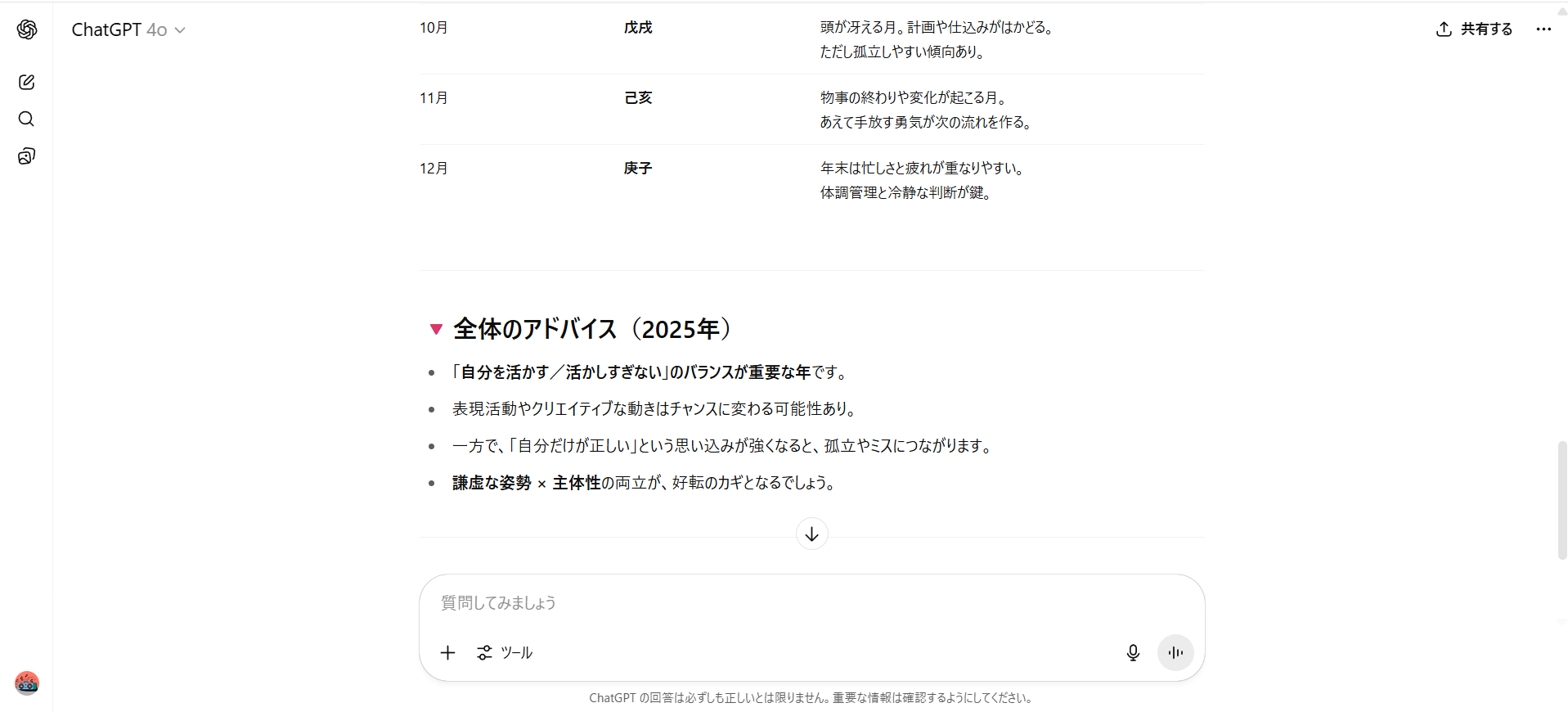The width and height of the screenshot is (1568, 712).
Task: Add an attachment with the plus icon
Action: click(x=447, y=652)
